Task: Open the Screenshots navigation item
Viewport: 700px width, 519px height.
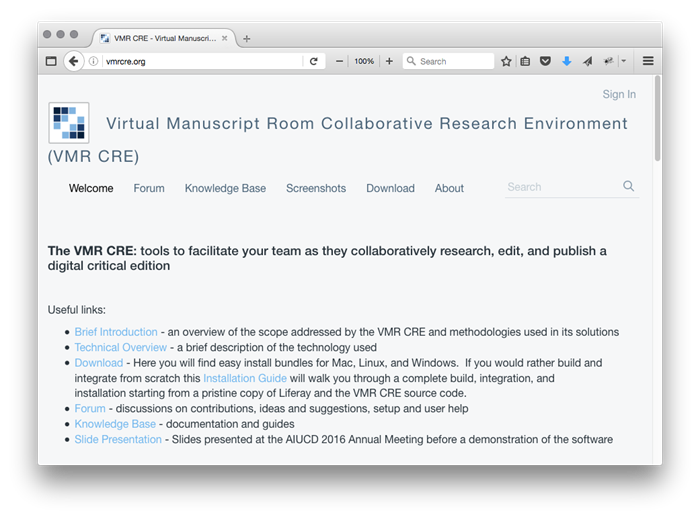Action: tap(316, 188)
